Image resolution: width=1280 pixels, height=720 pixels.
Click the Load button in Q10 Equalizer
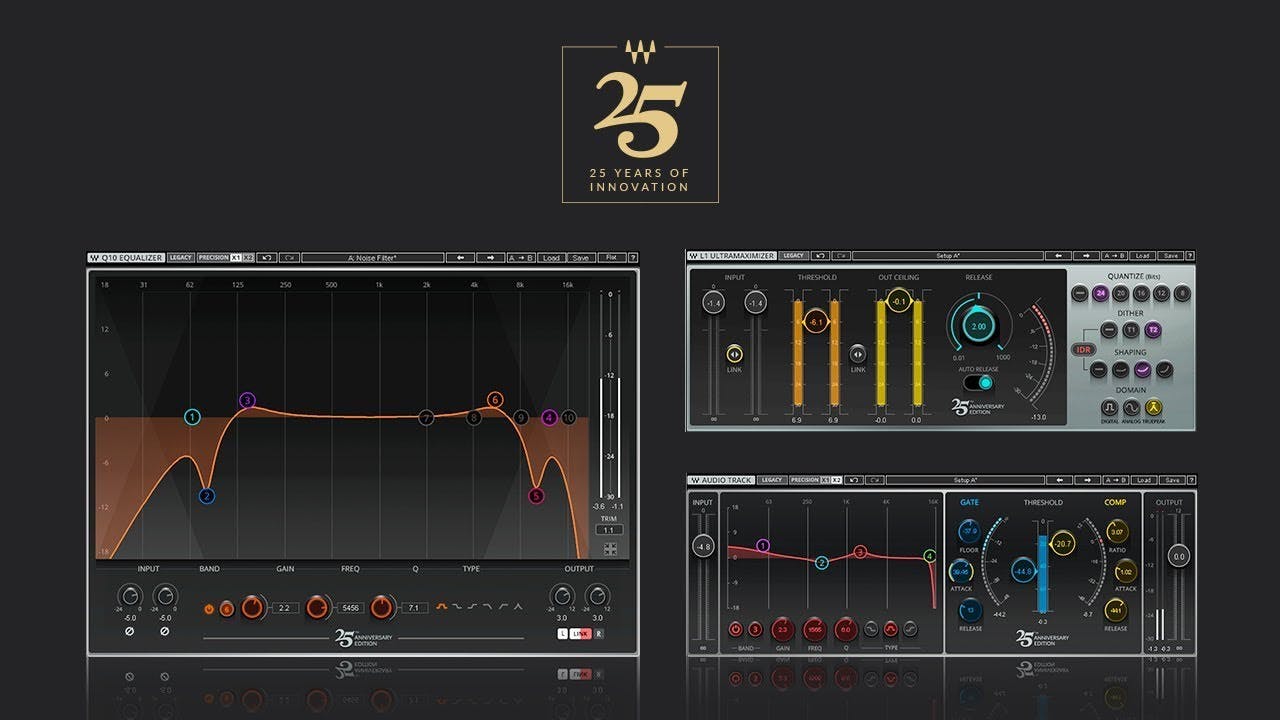point(550,258)
